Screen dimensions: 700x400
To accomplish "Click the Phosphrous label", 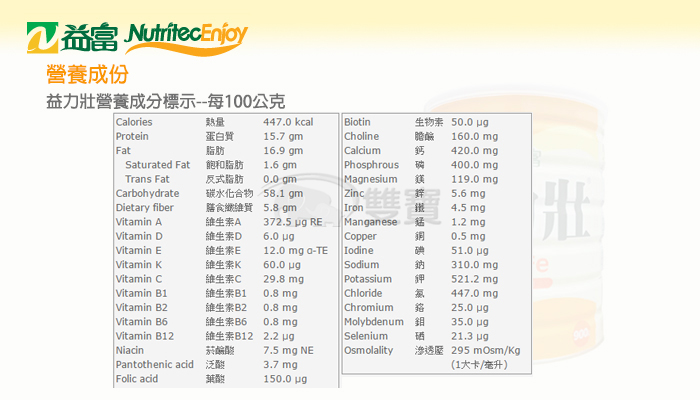I will pyautogui.click(x=371, y=165).
